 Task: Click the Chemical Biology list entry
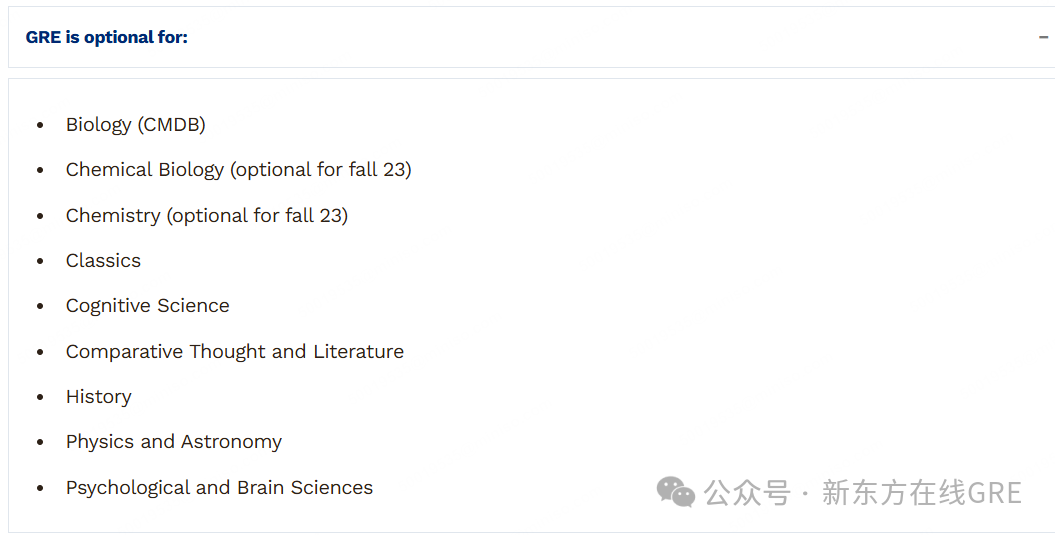point(238,170)
